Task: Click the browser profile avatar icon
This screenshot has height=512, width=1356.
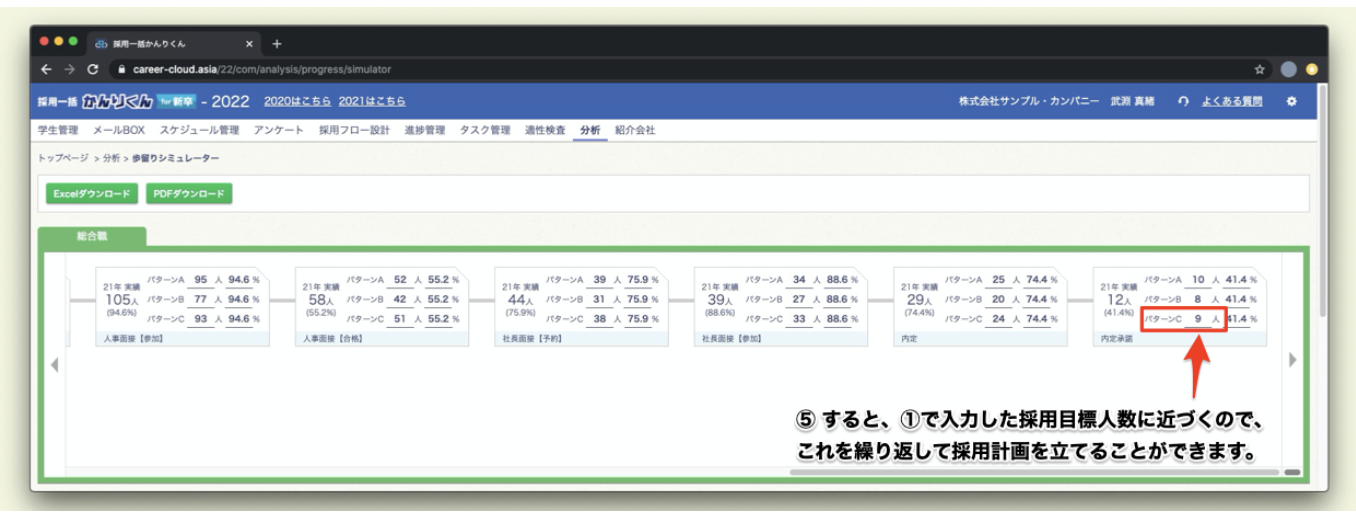Action: (x=1289, y=69)
